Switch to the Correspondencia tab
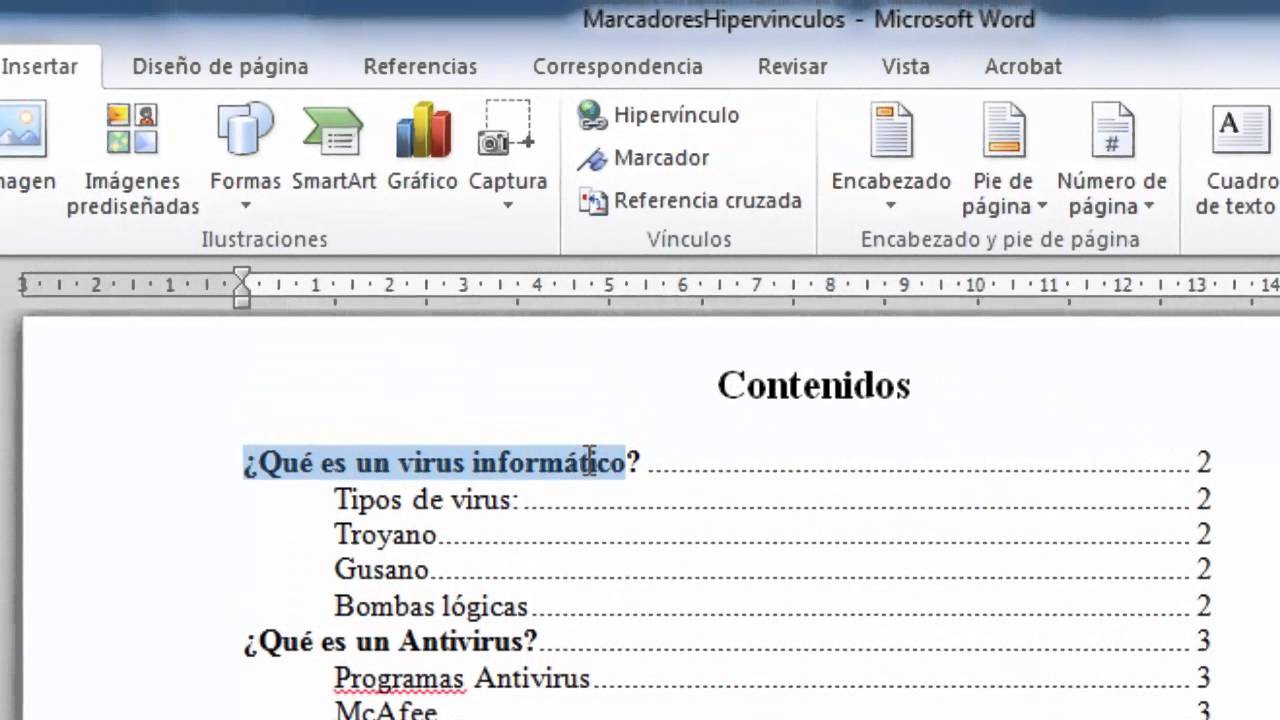Viewport: 1280px width, 720px height. 617,67
